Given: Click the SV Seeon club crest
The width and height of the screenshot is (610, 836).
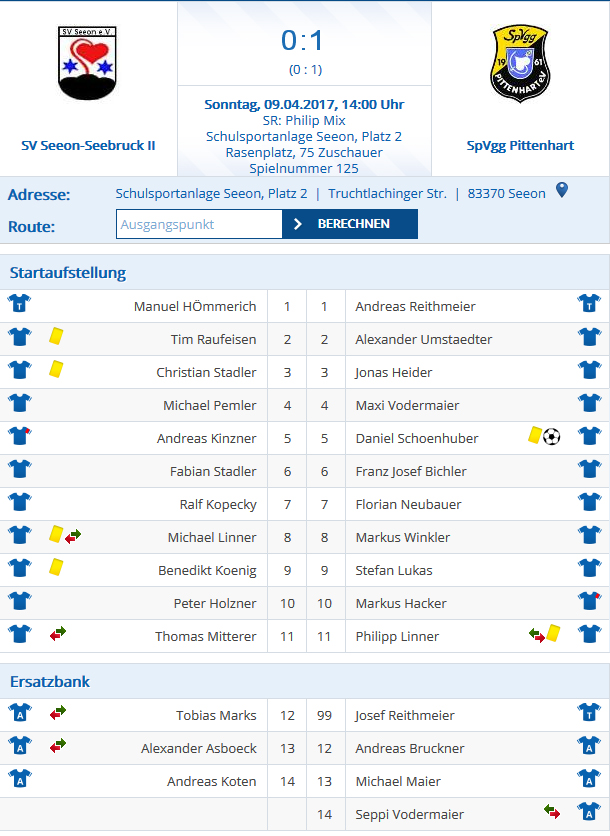Looking at the screenshot, I should coord(87,63).
